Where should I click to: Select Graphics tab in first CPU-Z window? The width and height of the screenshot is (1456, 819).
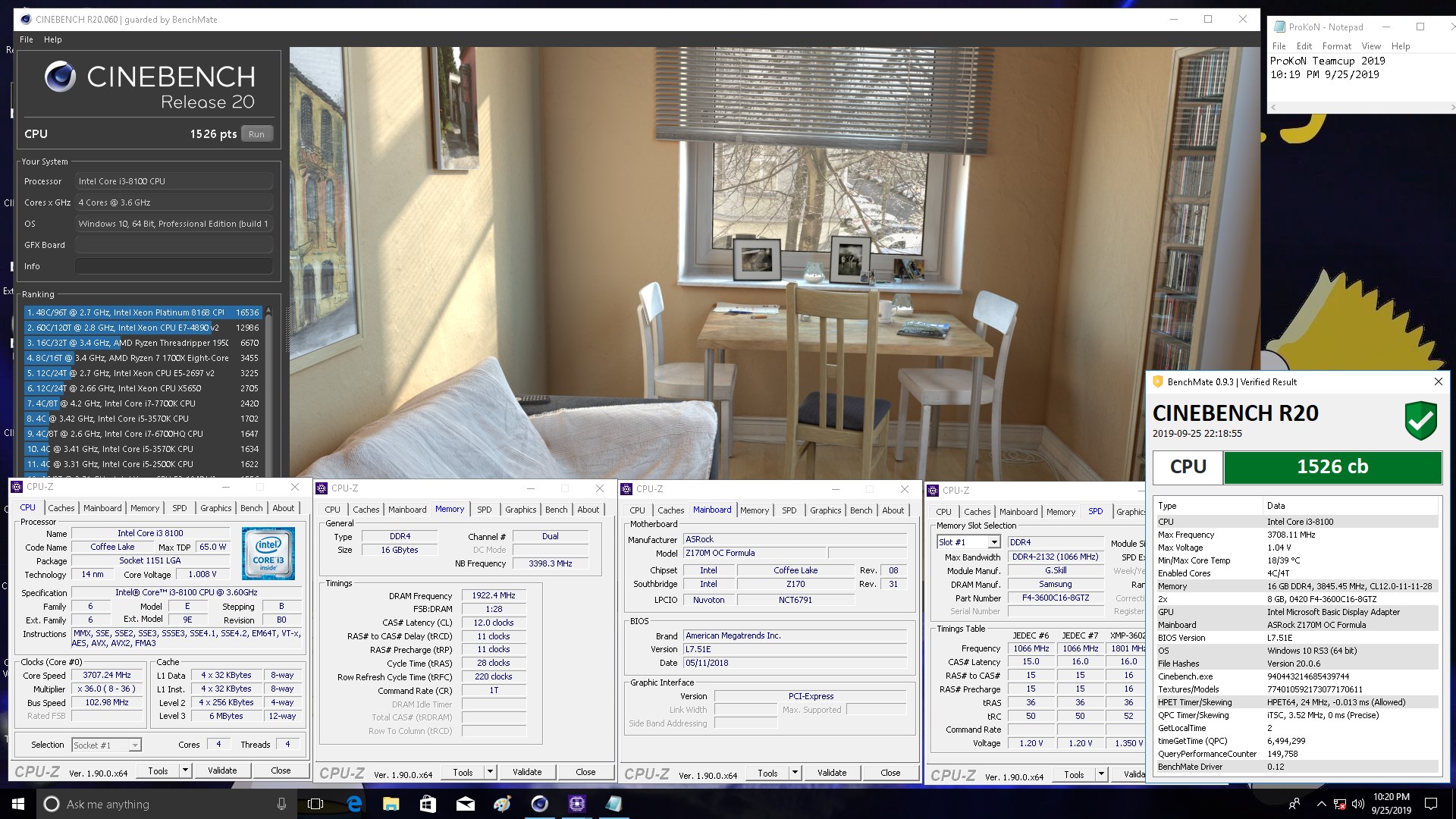(216, 508)
